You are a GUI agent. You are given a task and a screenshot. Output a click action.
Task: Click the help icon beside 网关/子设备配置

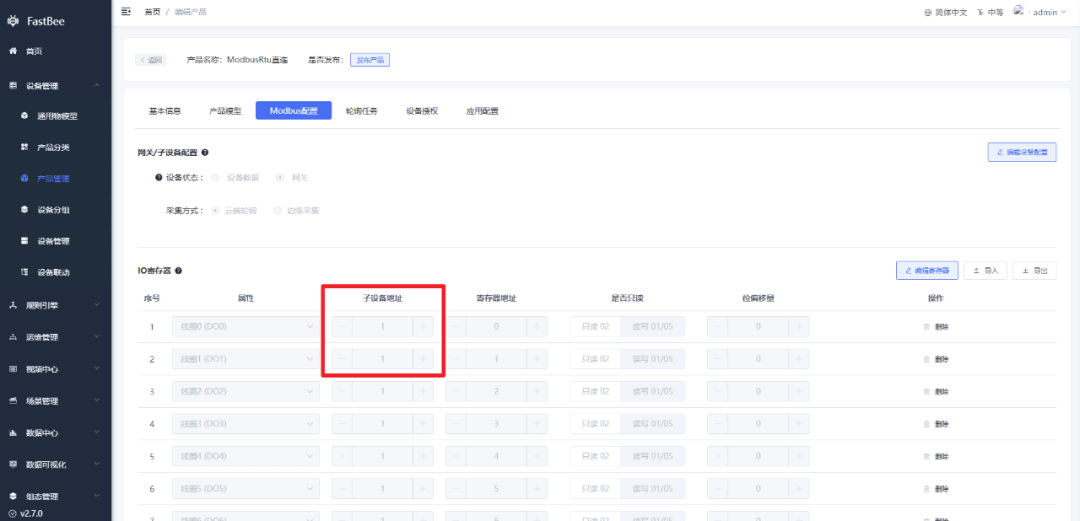click(x=205, y=152)
